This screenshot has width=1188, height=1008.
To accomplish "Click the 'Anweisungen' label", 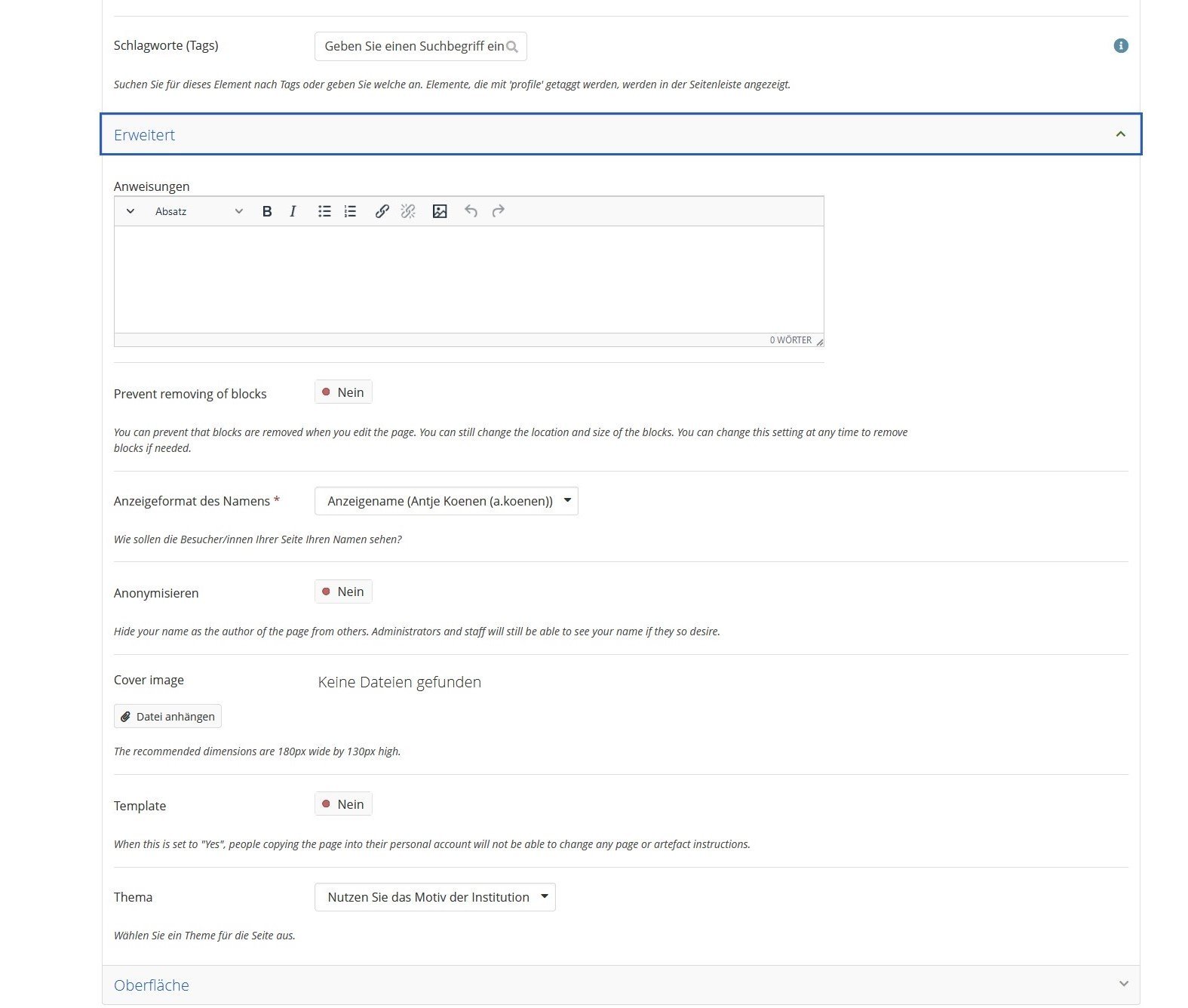I will 152,186.
